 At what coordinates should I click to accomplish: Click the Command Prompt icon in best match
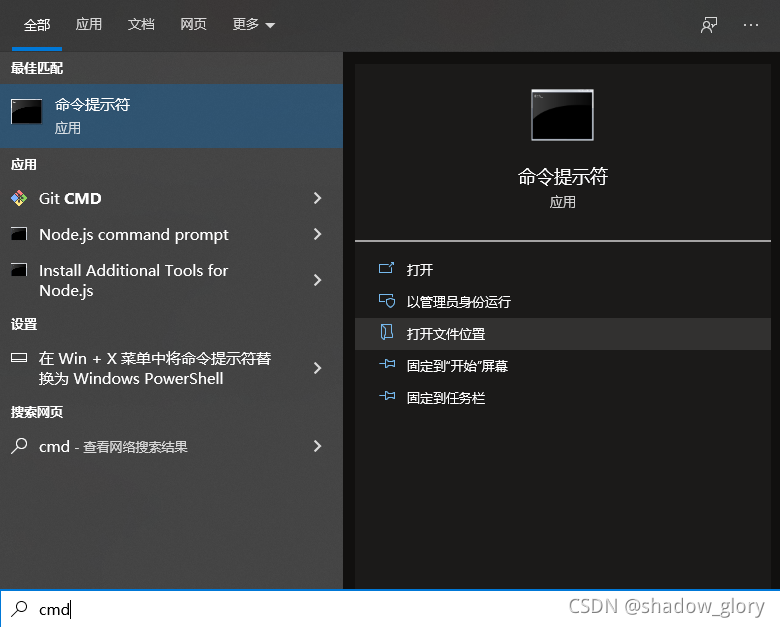coord(26,112)
